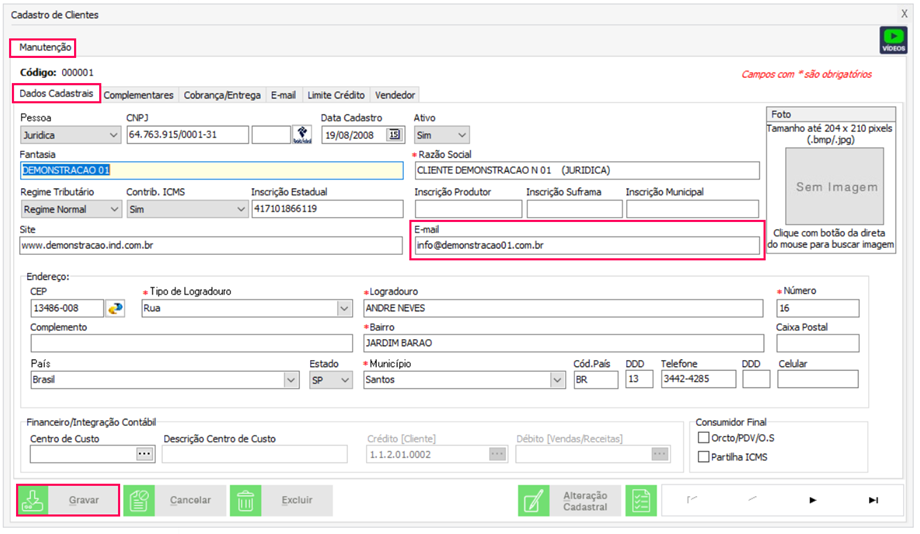Open the Limite Crédito tab
Viewport: 920px width, 534px height.
[x=335, y=95]
